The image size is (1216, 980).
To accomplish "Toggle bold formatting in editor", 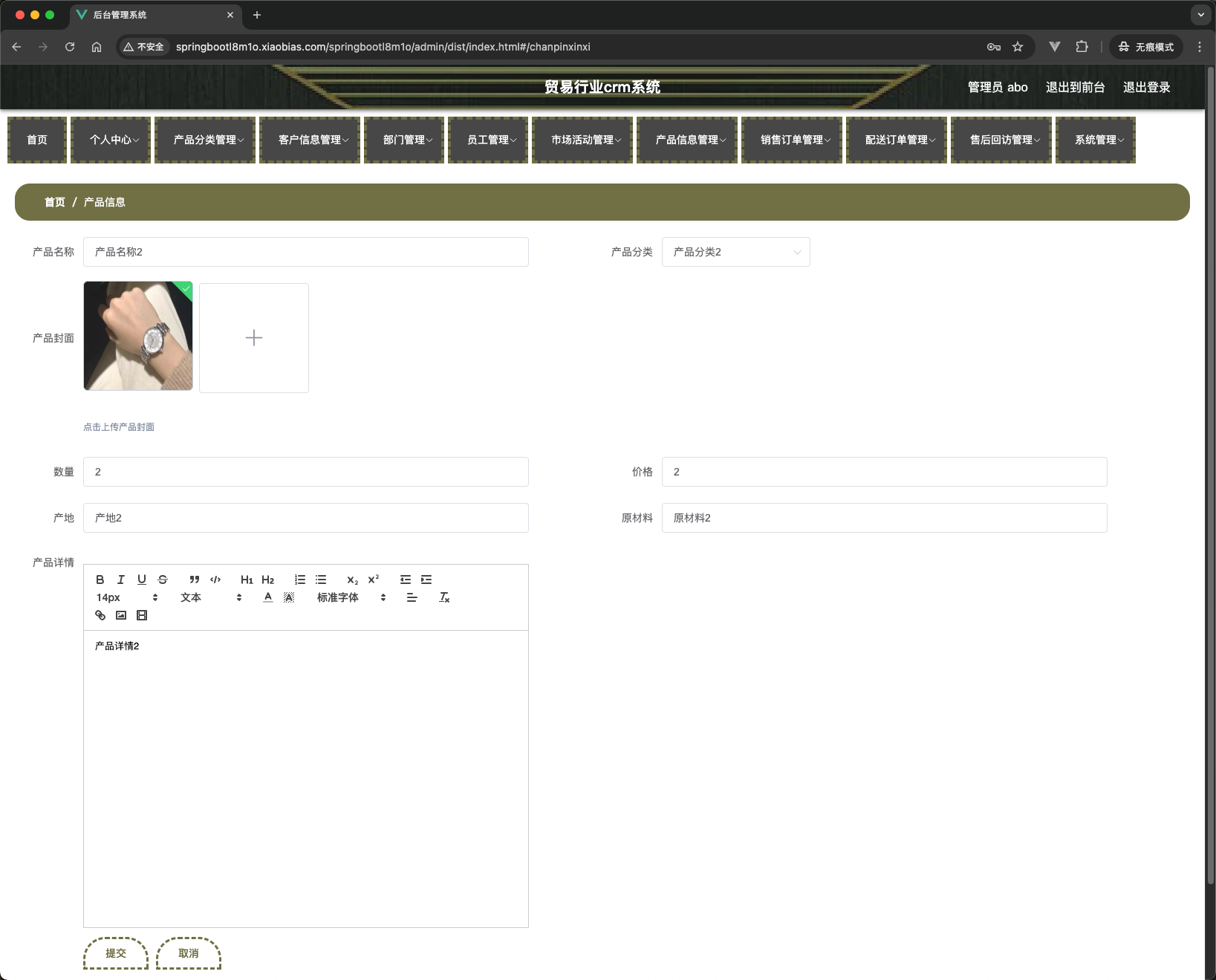I will point(100,580).
